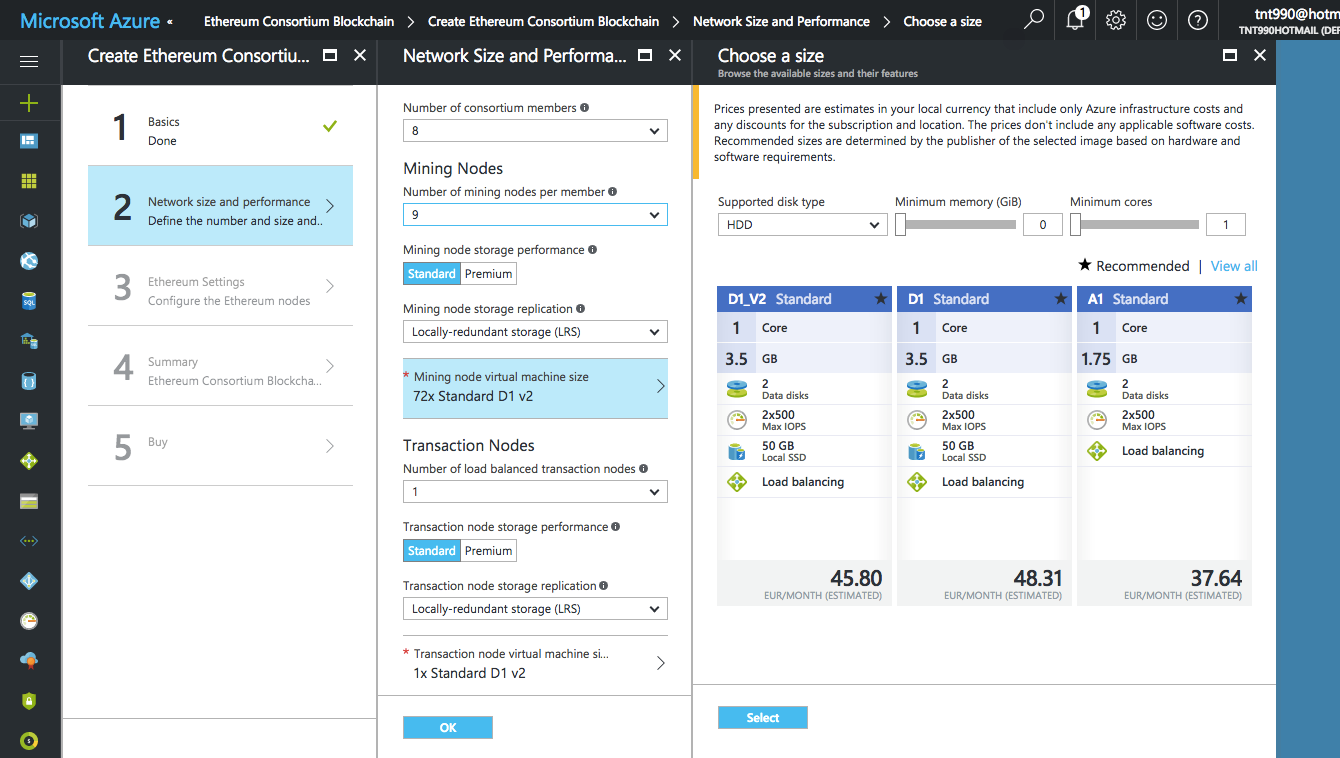Show info for Mining node storage performance
Image resolution: width=1340 pixels, height=758 pixels.
(593, 250)
